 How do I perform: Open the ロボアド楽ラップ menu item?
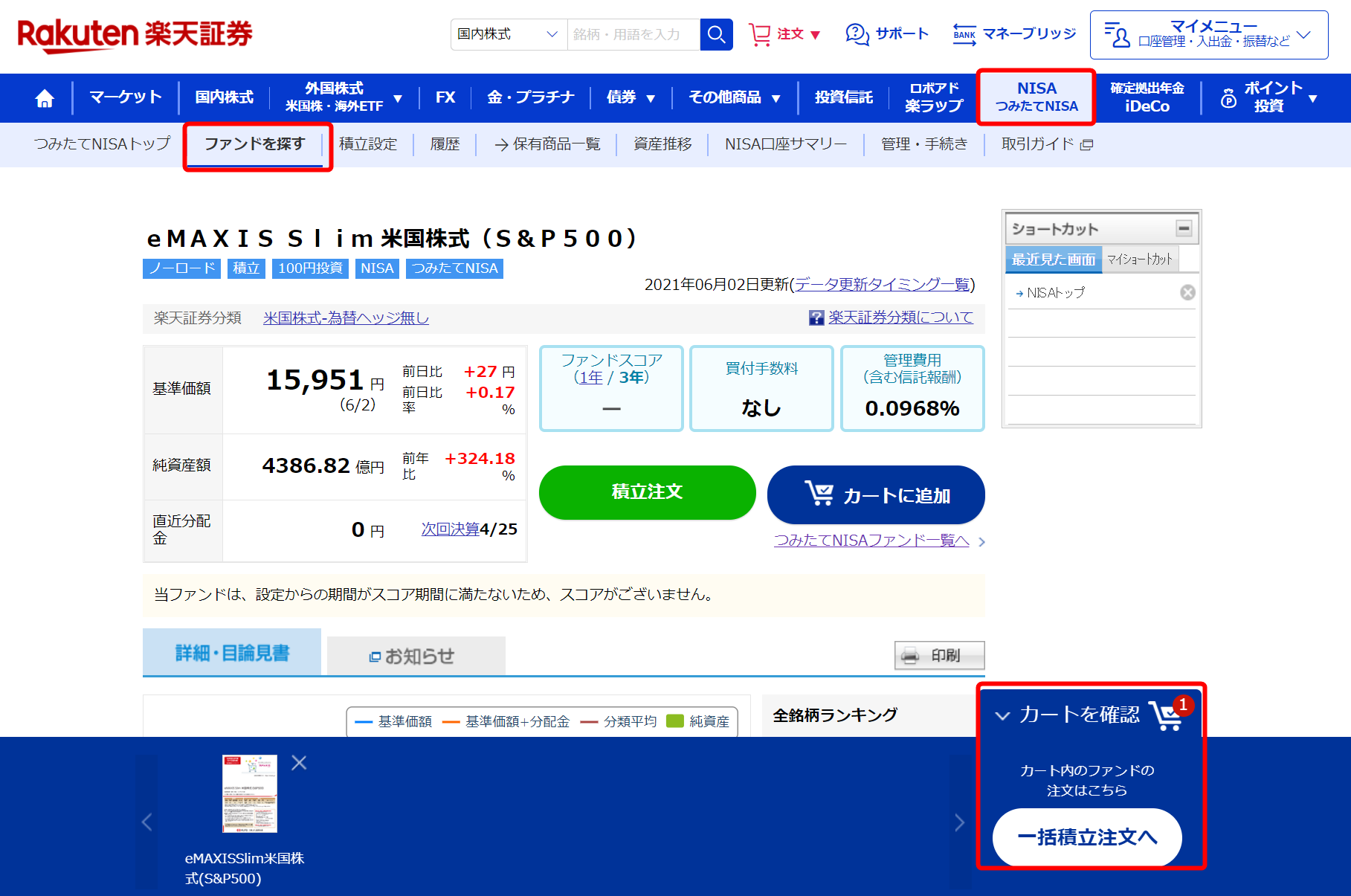(x=934, y=97)
